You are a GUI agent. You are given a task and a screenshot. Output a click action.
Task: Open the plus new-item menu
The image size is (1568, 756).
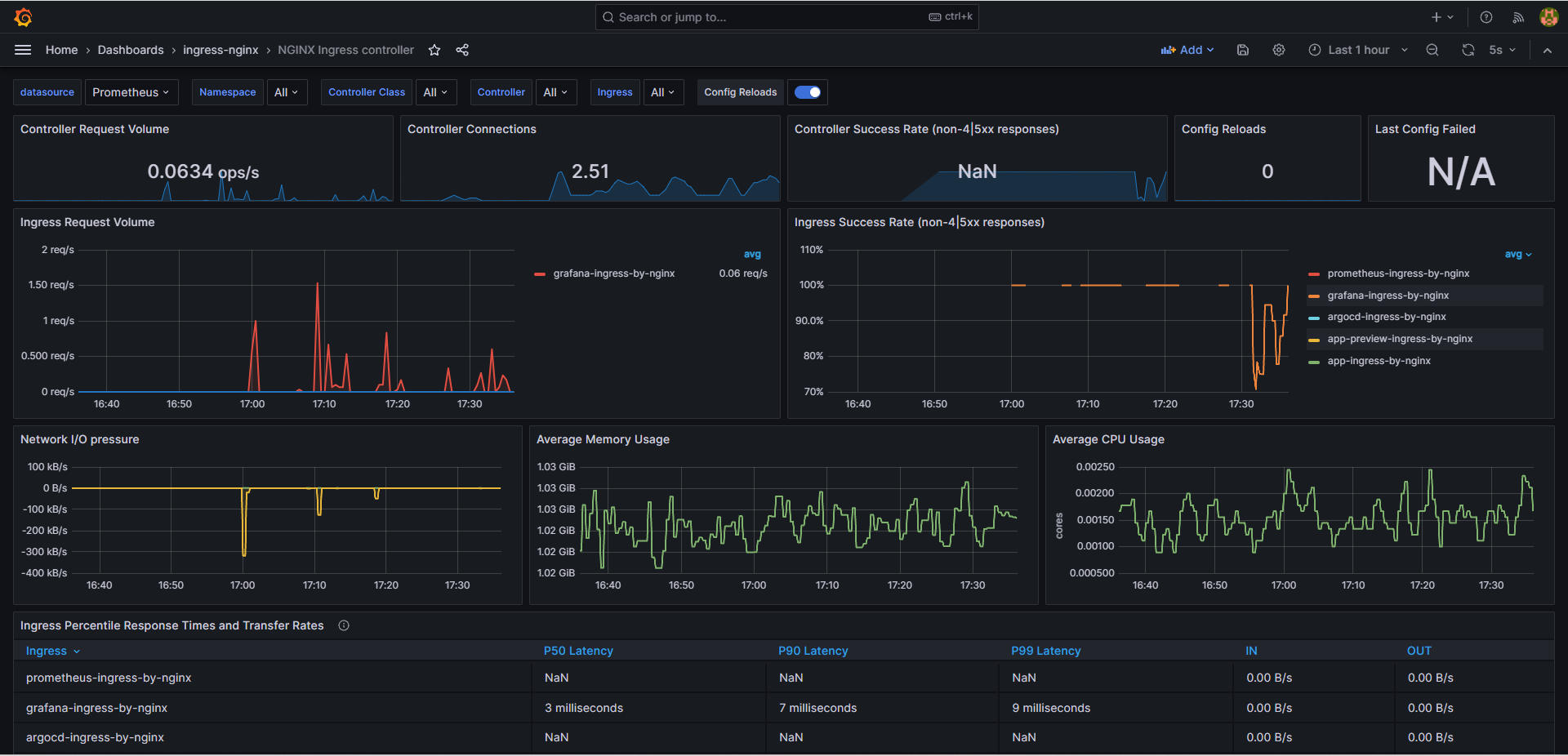pos(1442,17)
